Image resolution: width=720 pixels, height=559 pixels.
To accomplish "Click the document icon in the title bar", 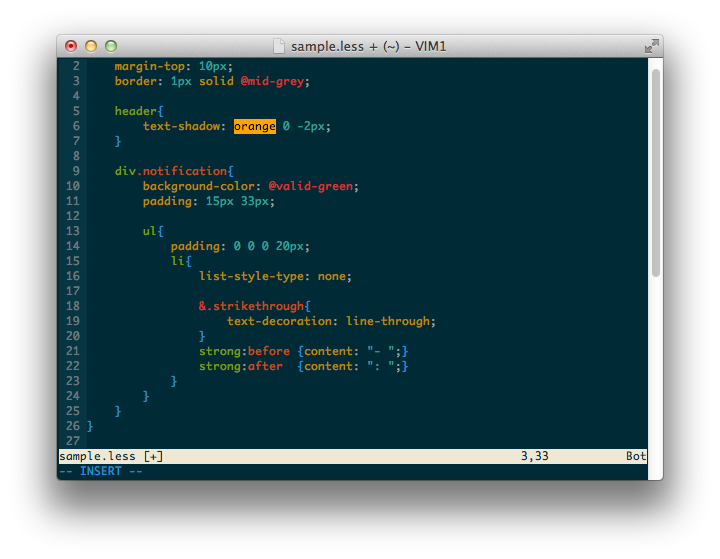I will point(280,46).
